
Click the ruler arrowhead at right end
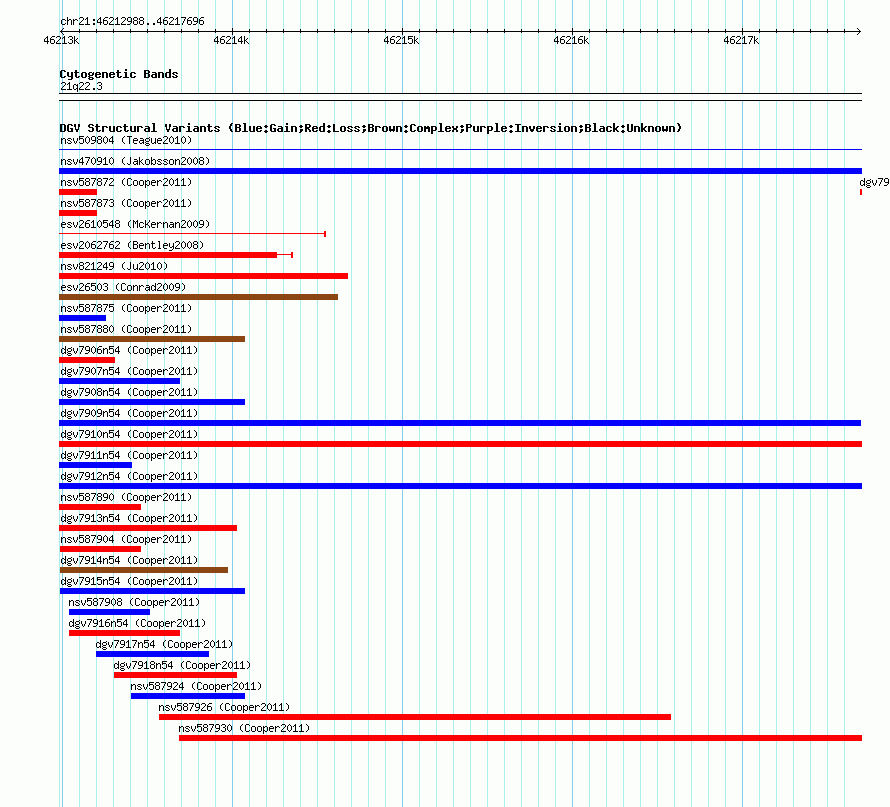tap(858, 31)
